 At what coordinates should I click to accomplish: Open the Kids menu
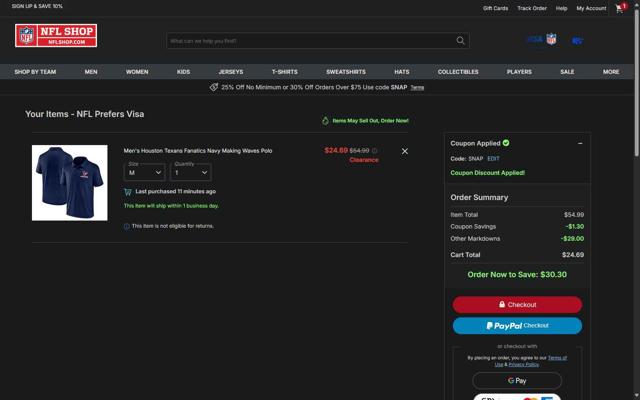point(183,72)
